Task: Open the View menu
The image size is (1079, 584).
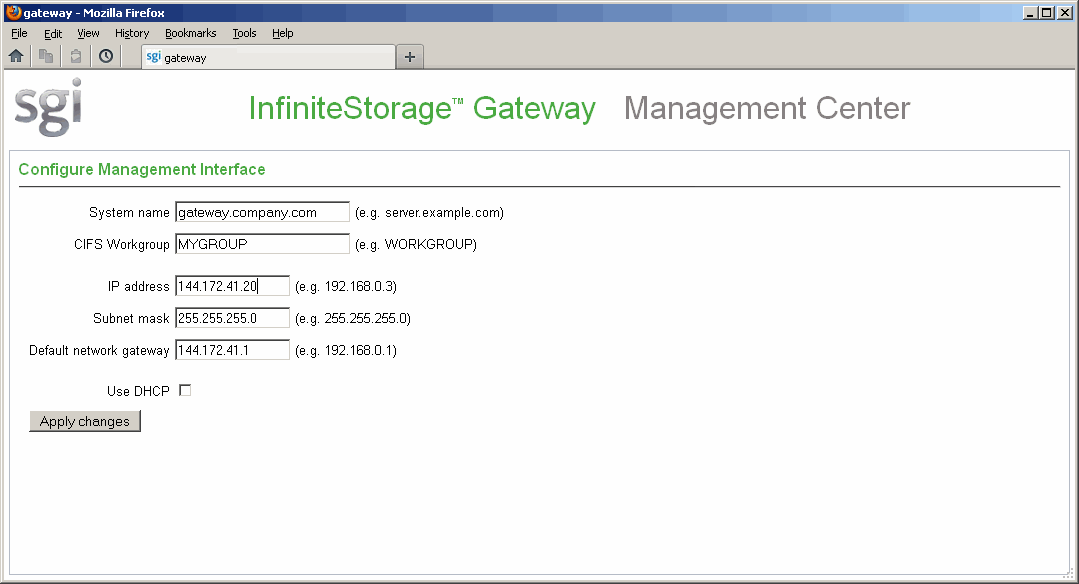Action: click(x=88, y=33)
